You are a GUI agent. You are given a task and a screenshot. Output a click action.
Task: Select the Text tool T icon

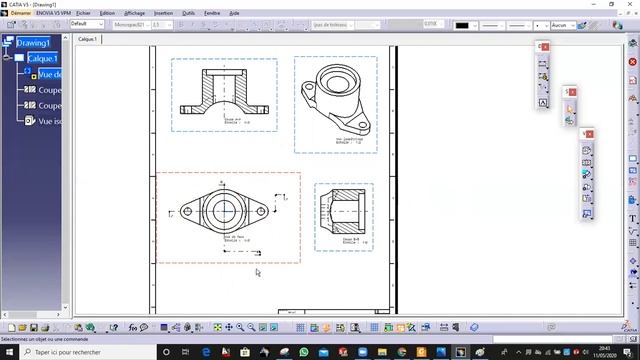(633, 218)
